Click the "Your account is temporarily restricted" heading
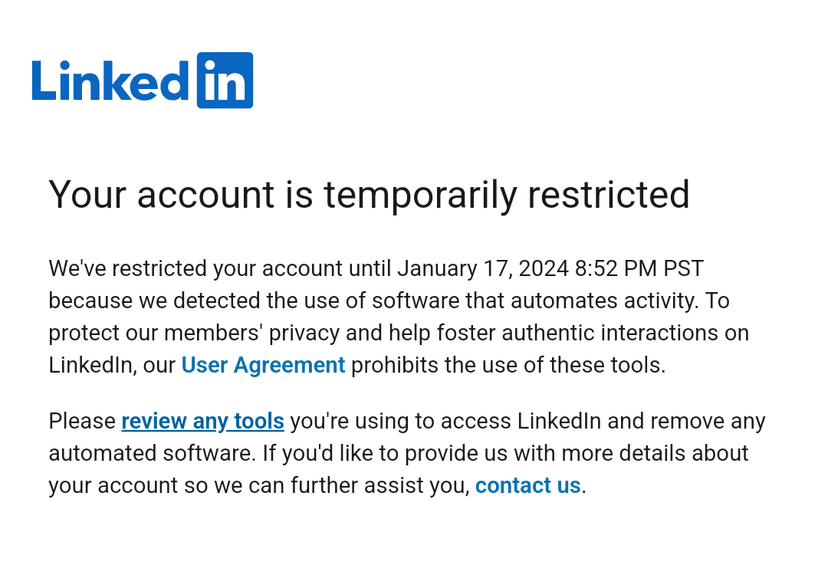The image size is (828, 562). click(x=369, y=194)
